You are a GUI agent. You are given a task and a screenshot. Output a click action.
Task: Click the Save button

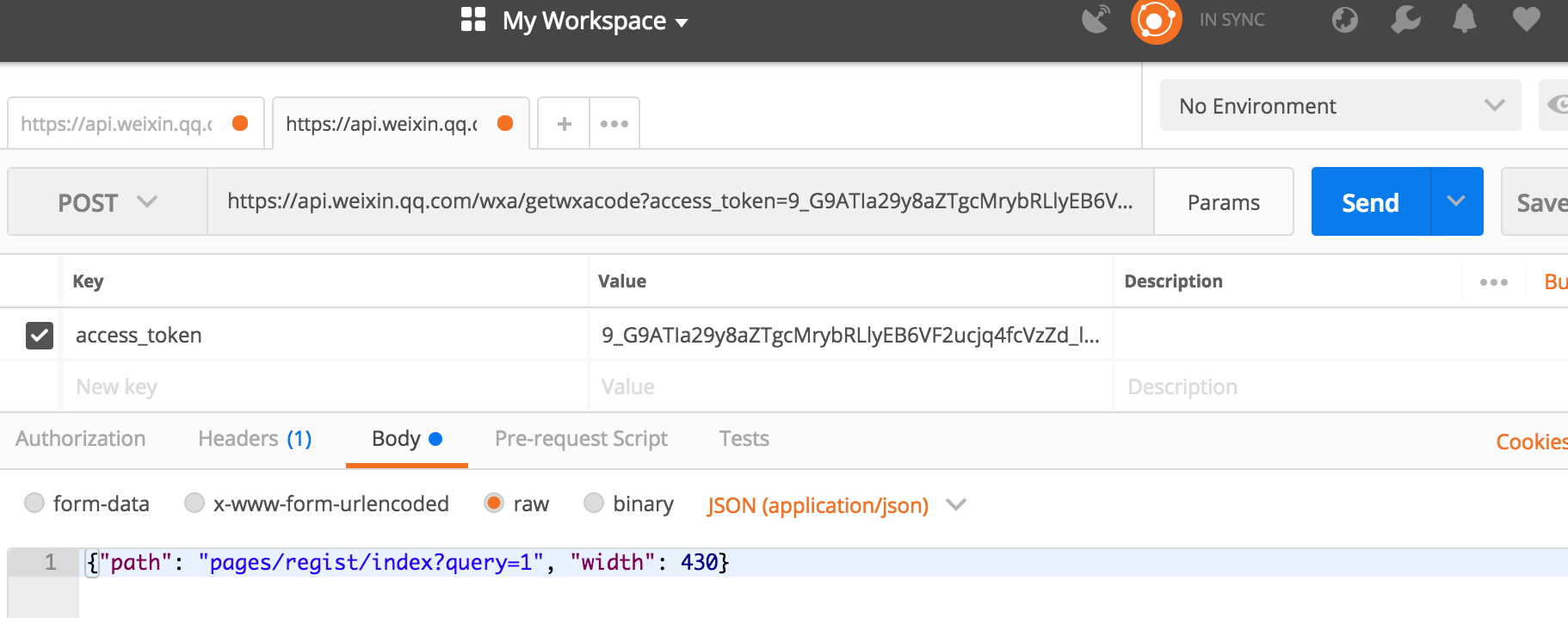click(1535, 202)
